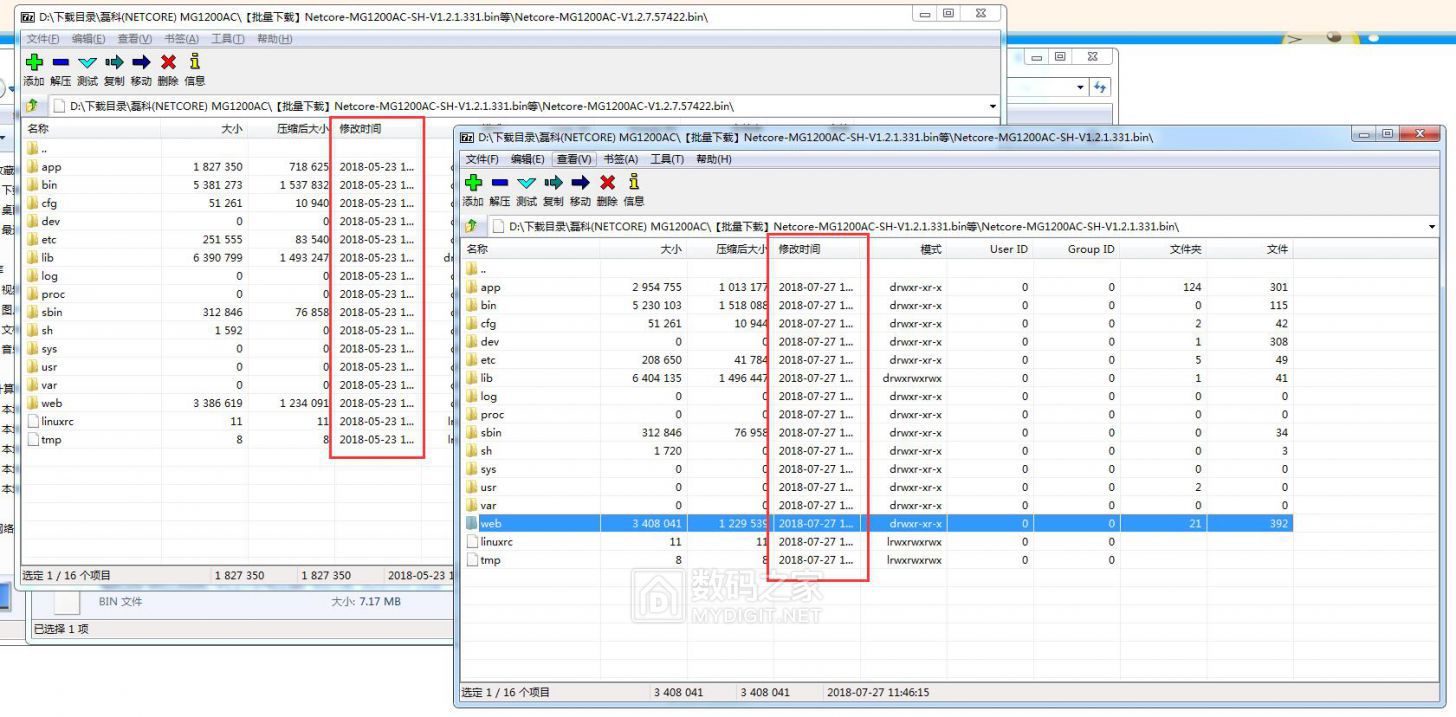The image size is (1456, 717).
Task: Open address bar dropdown in front window
Action: [1433, 227]
